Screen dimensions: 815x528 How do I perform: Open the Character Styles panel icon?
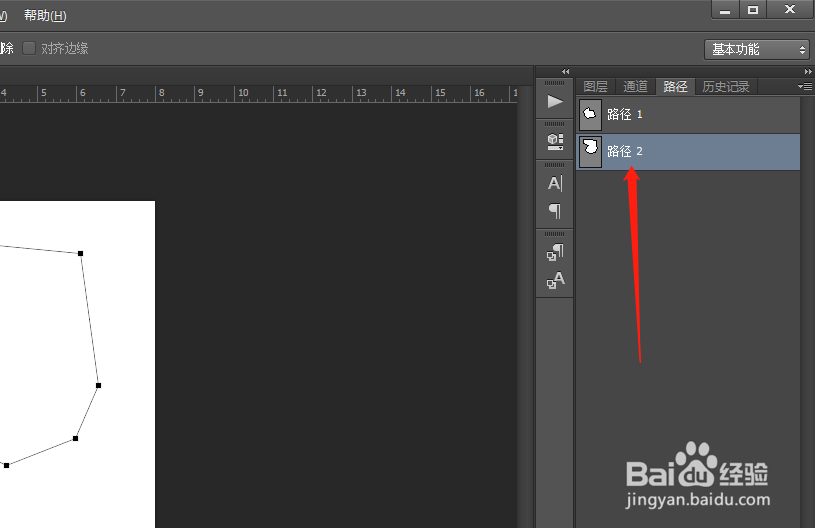555,280
